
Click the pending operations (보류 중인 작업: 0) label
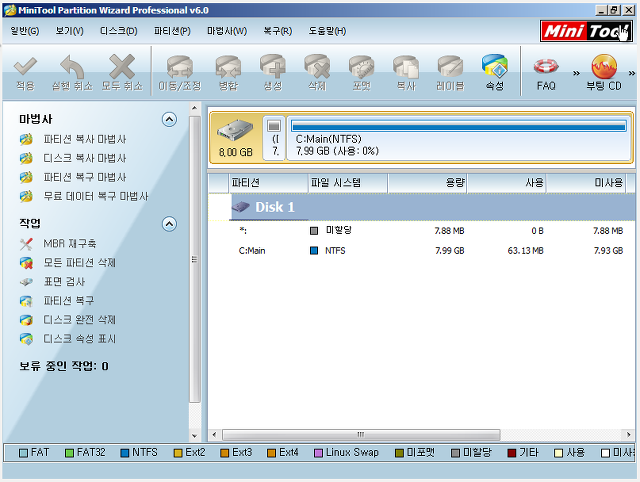click(64, 366)
